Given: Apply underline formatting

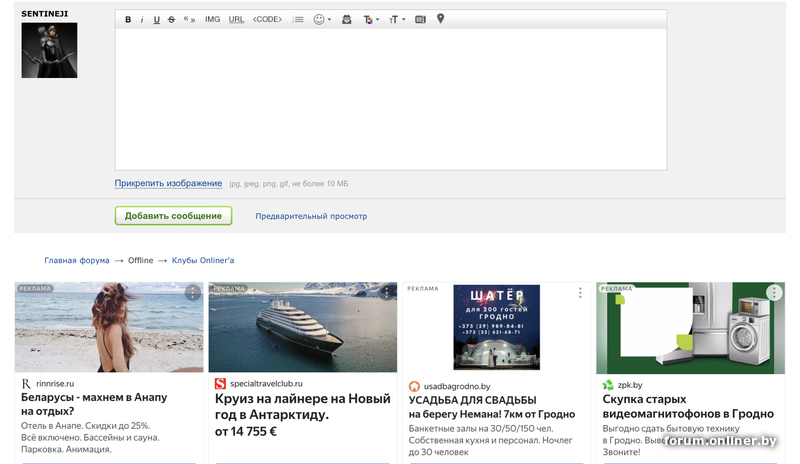Looking at the screenshot, I should tap(157, 19).
